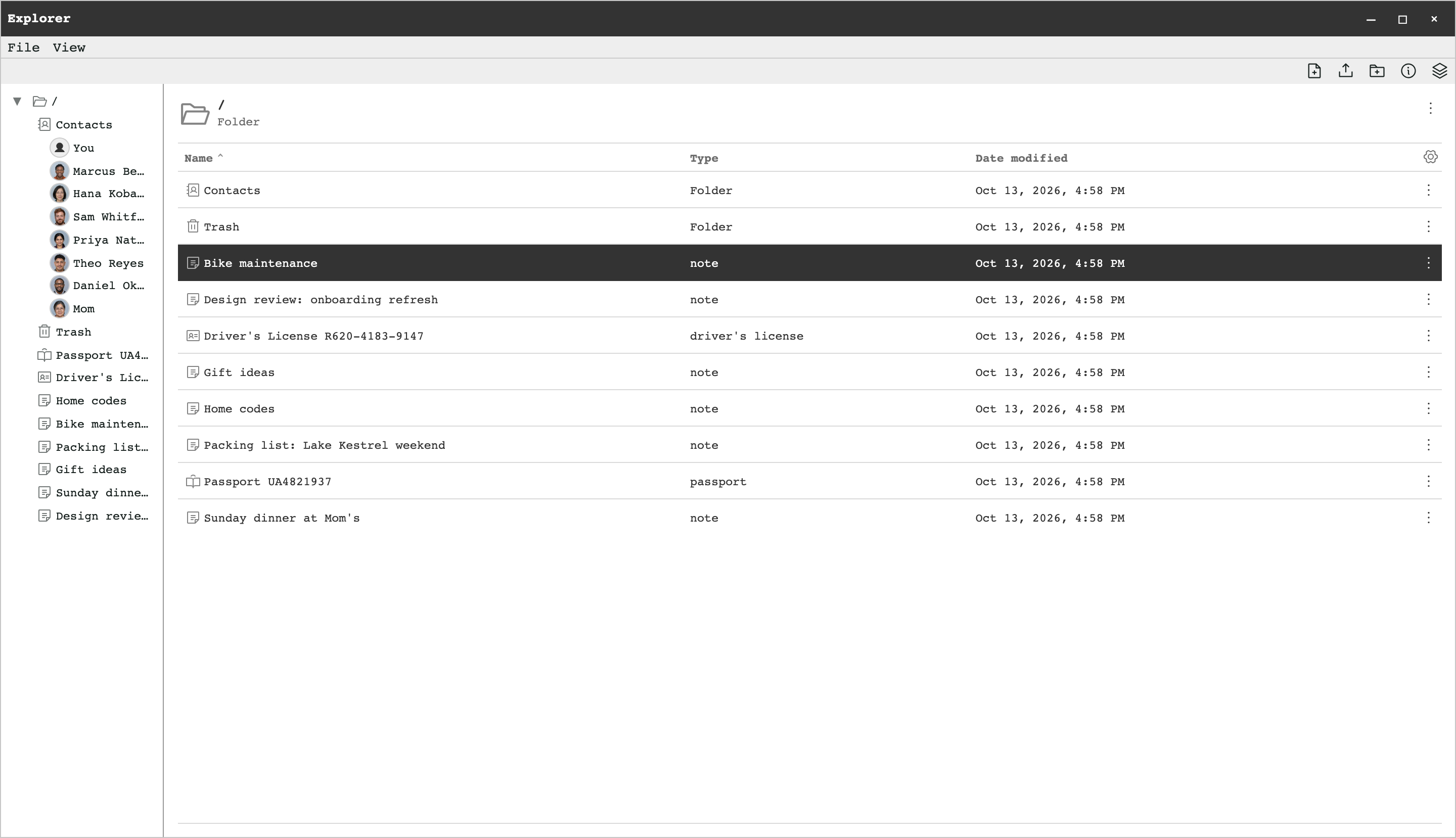The image size is (1456, 838).
Task: Collapse the root folder tree arrow
Action: point(17,101)
